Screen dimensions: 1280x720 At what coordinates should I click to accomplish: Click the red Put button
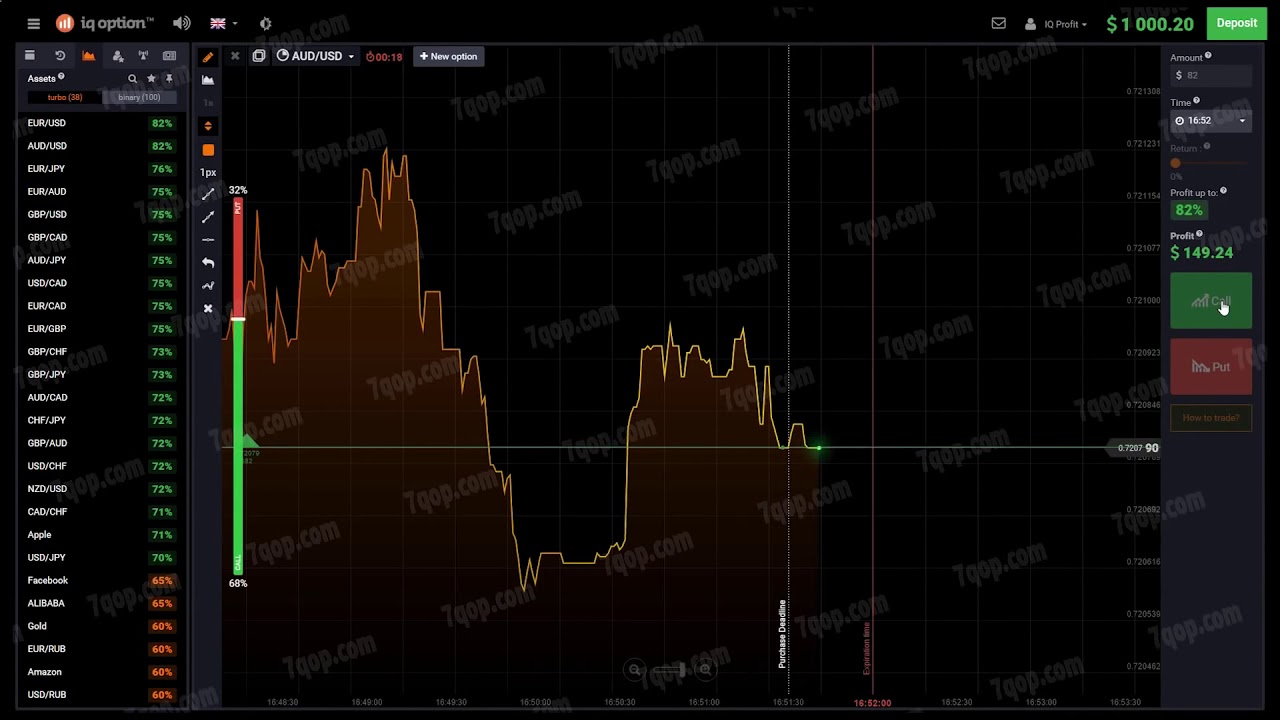(x=1211, y=367)
